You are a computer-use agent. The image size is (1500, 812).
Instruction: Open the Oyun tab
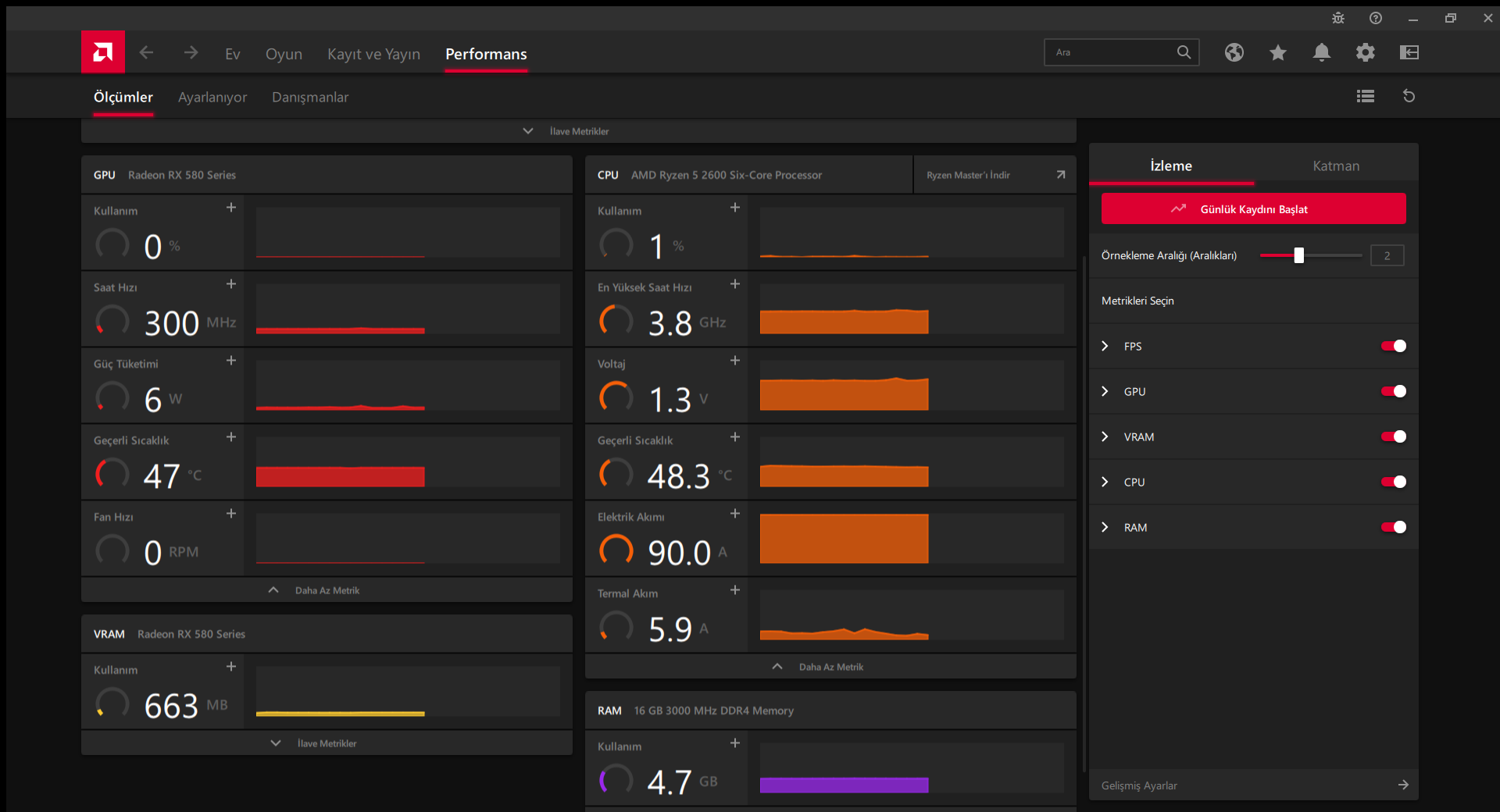pos(284,54)
